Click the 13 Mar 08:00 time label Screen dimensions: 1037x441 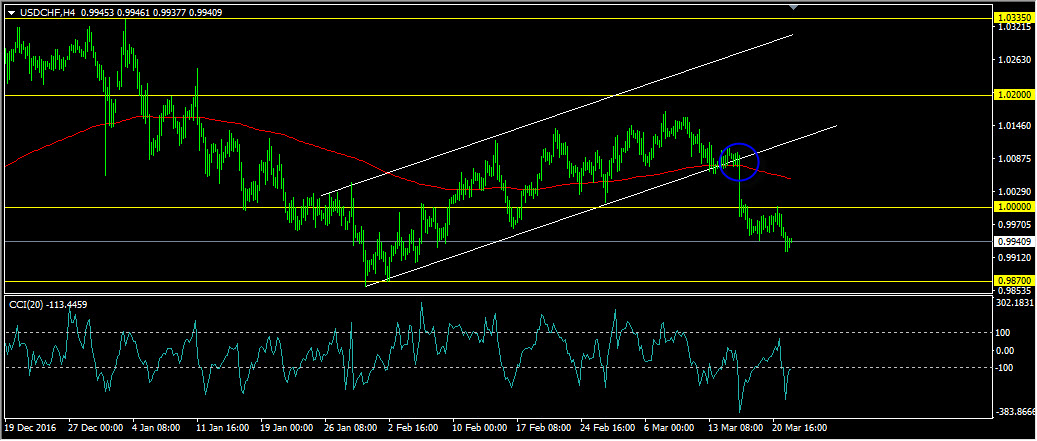point(733,428)
